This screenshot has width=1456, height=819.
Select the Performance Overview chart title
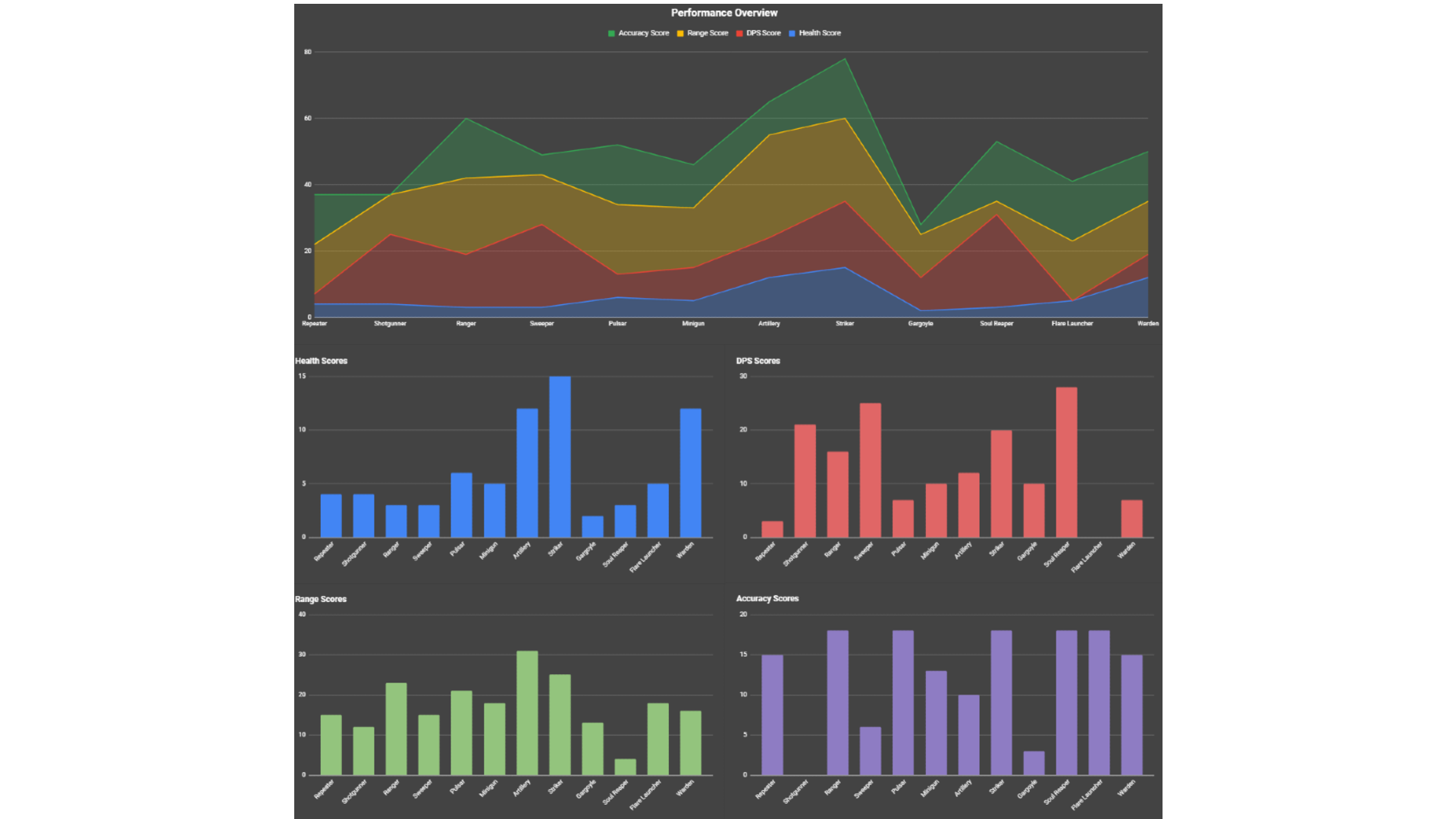pyautogui.click(x=723, y=13)
